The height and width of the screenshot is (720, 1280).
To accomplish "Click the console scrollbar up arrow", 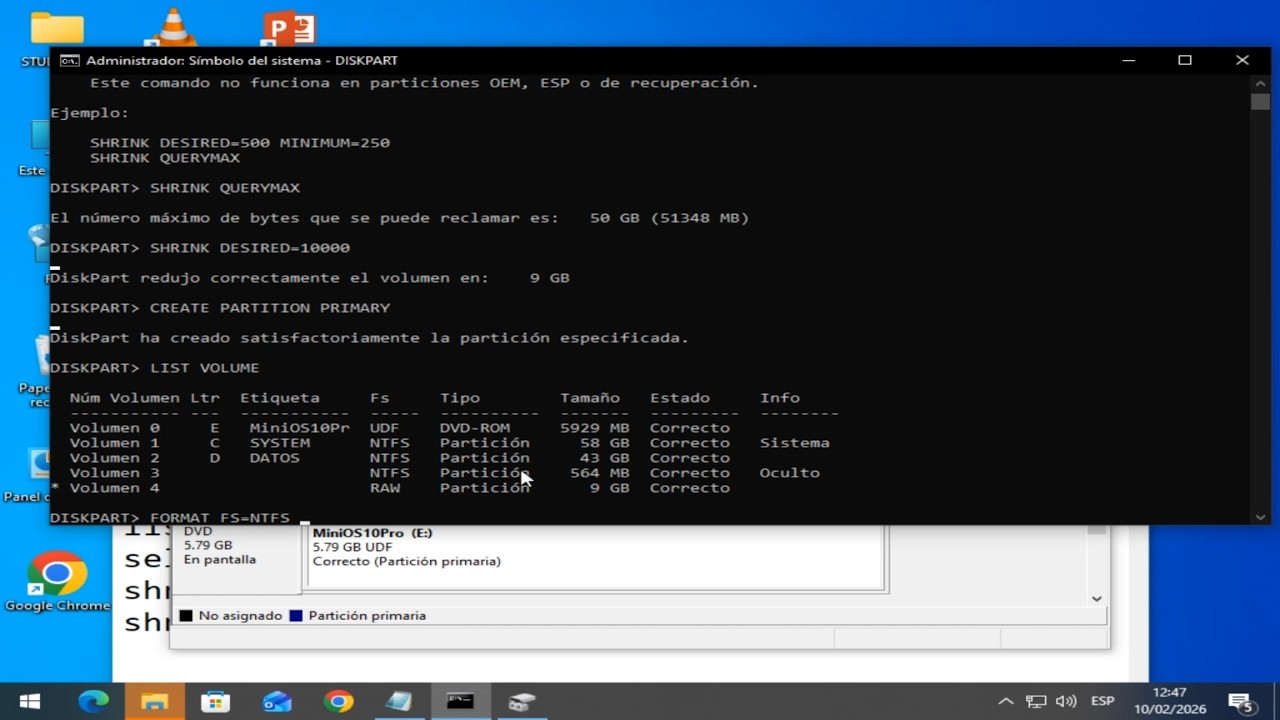I will point(1260,83).
